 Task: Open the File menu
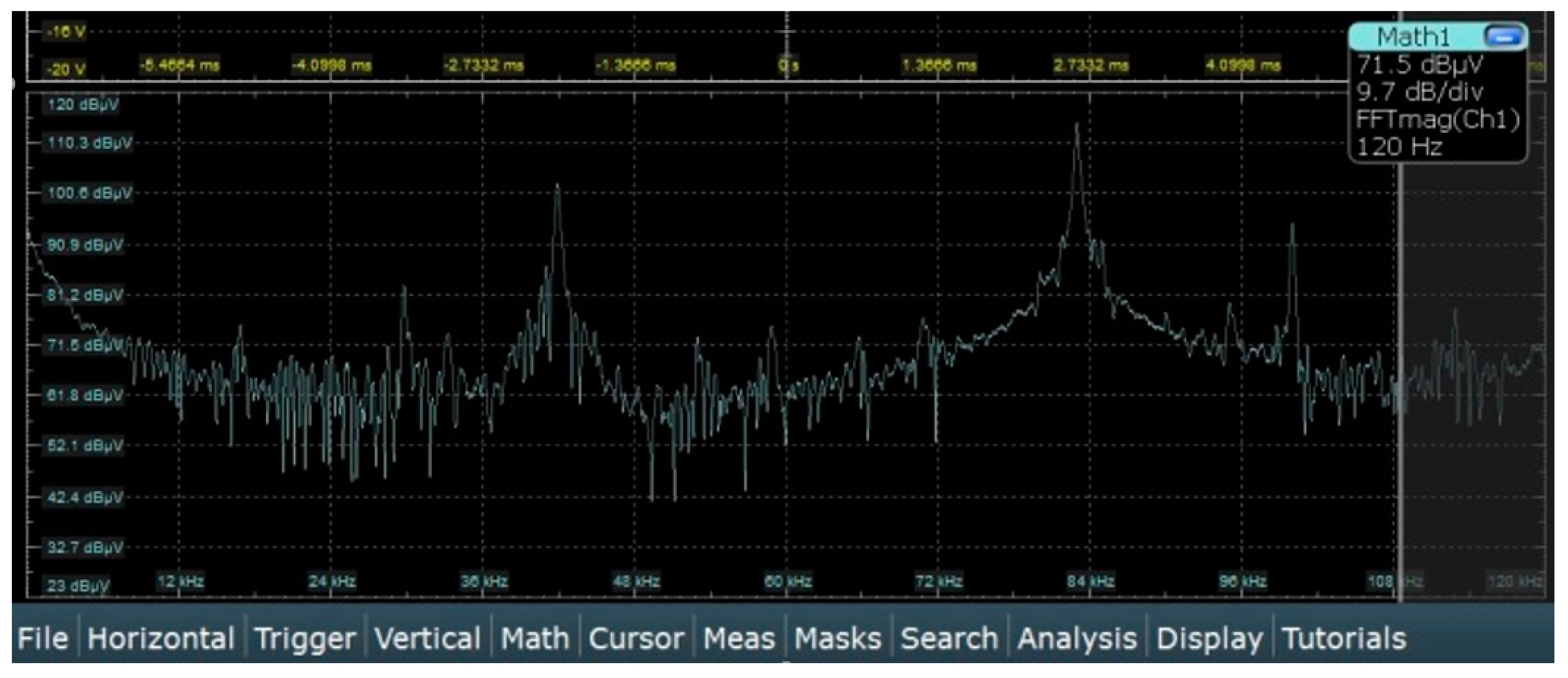42,639
